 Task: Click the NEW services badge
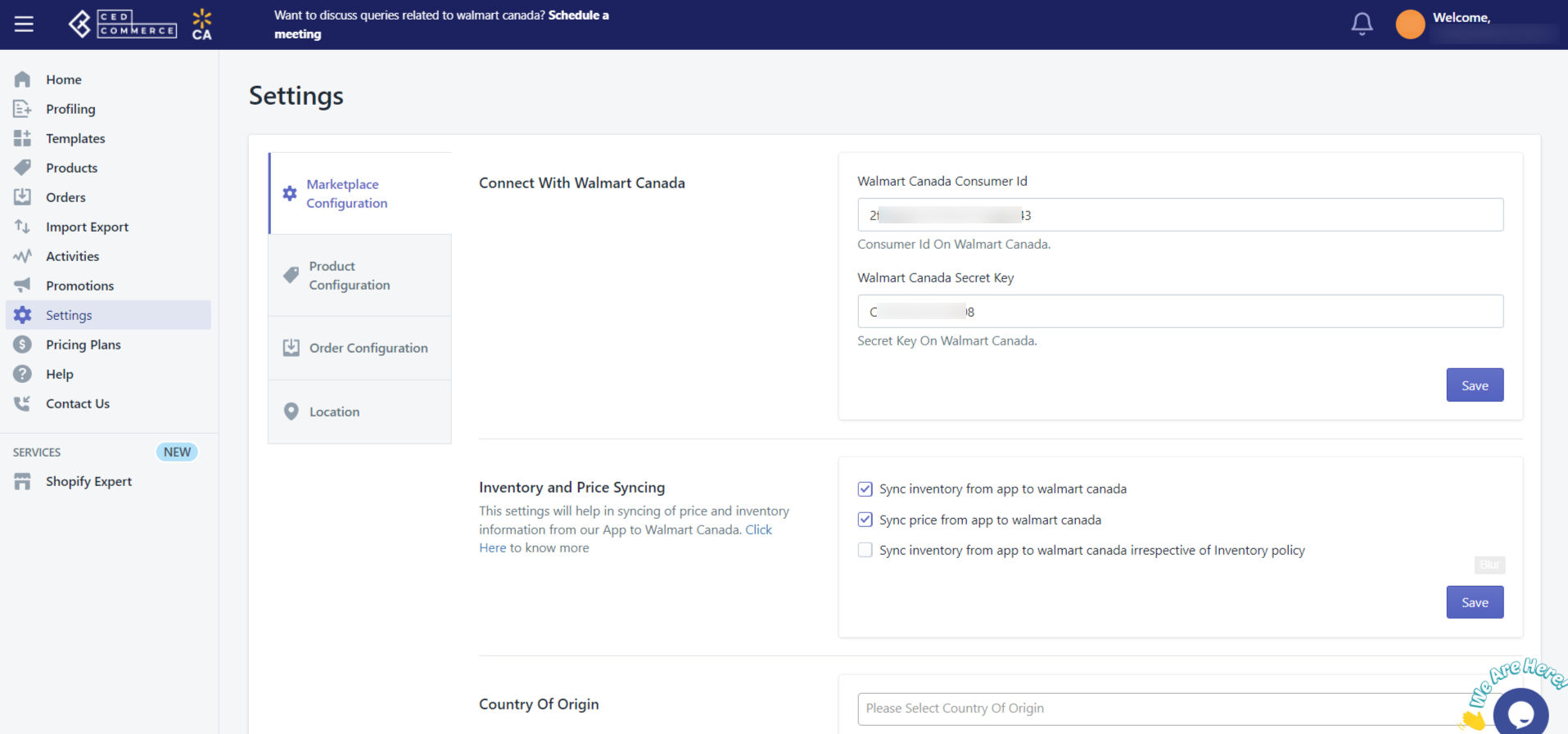click(x=177, y=452)
